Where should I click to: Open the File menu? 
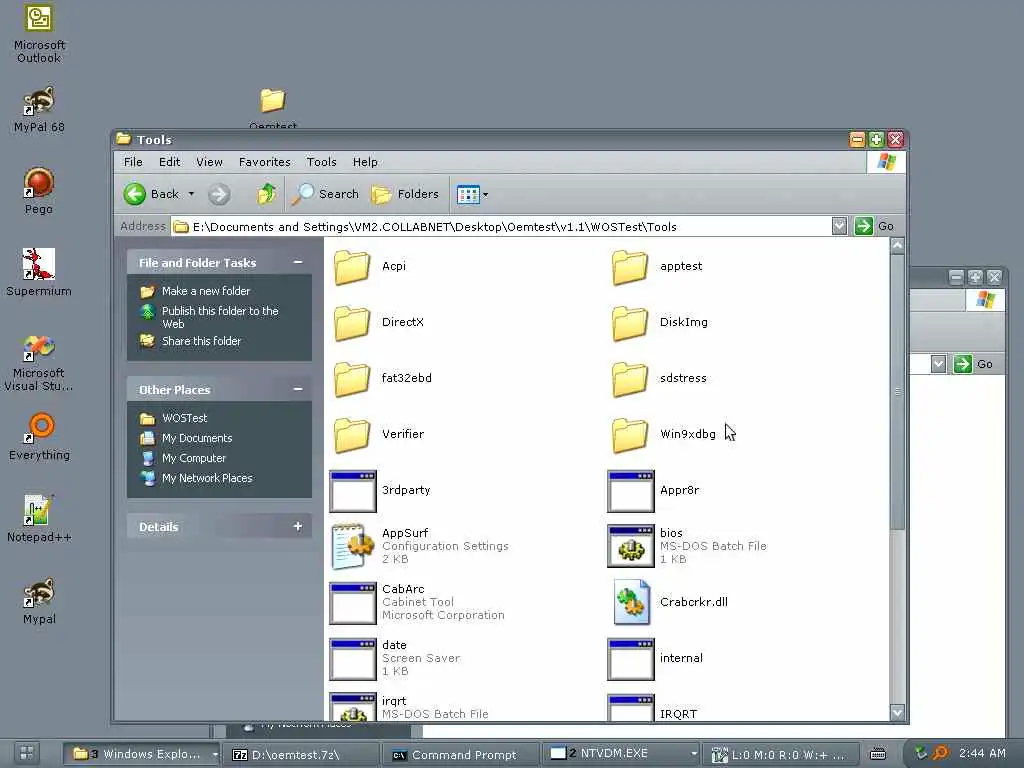[x=133, y=162]
